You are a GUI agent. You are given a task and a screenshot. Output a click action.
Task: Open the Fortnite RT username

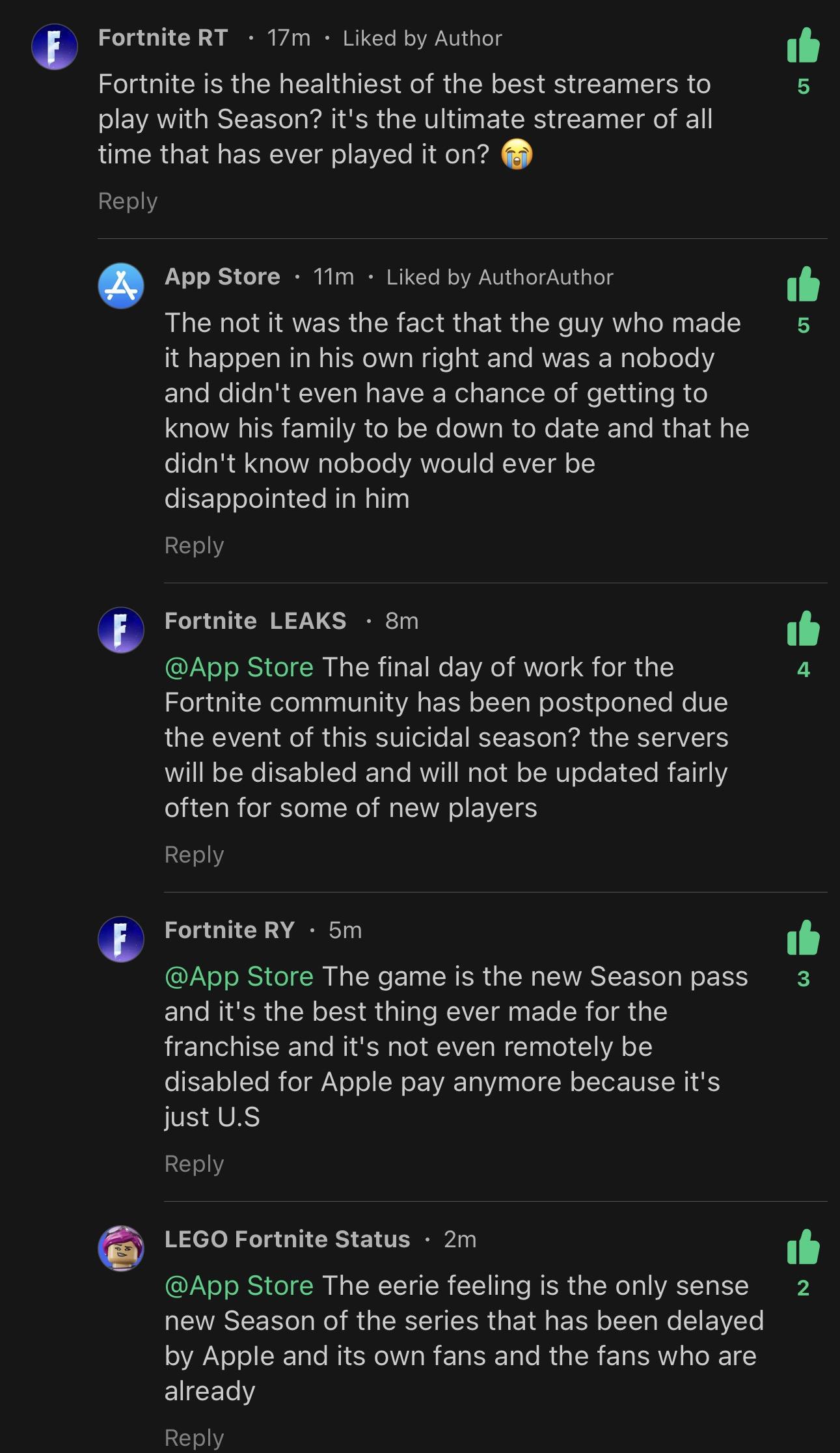coord(163,38)
